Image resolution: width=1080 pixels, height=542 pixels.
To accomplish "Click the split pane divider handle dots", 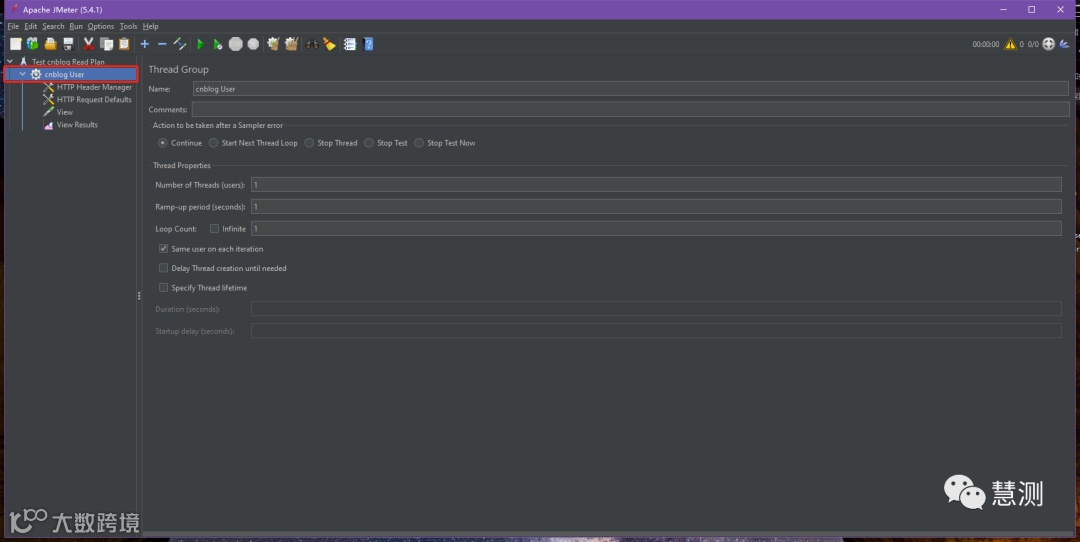I will 139,295.
